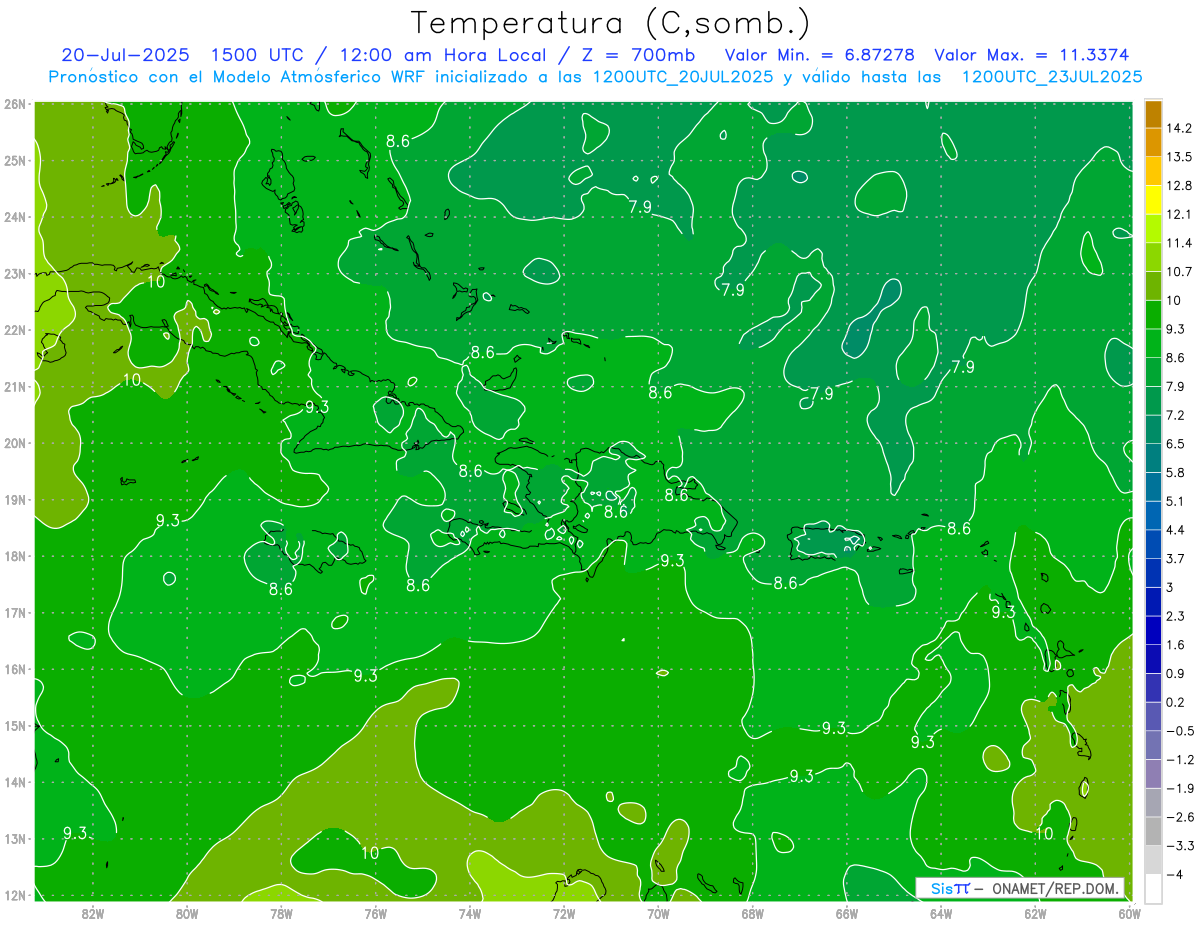Viewport: 1200px width, 927px height.
Task: Click the "12.8" legend value
Action: coord(1179,186)
